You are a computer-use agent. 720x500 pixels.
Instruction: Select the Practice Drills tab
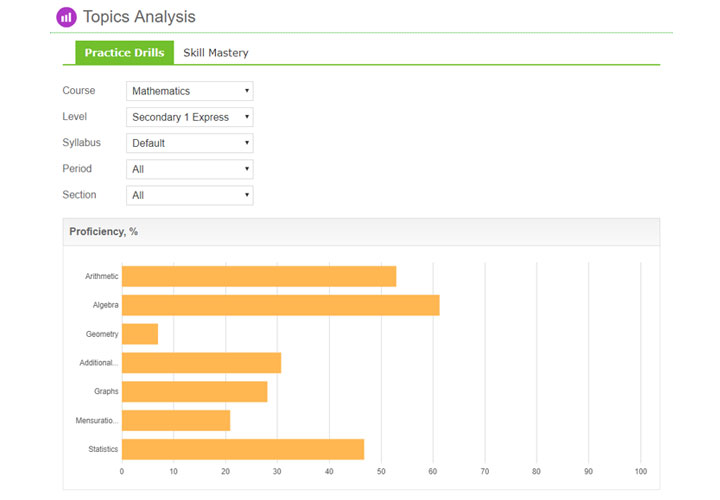pos(124,53)
